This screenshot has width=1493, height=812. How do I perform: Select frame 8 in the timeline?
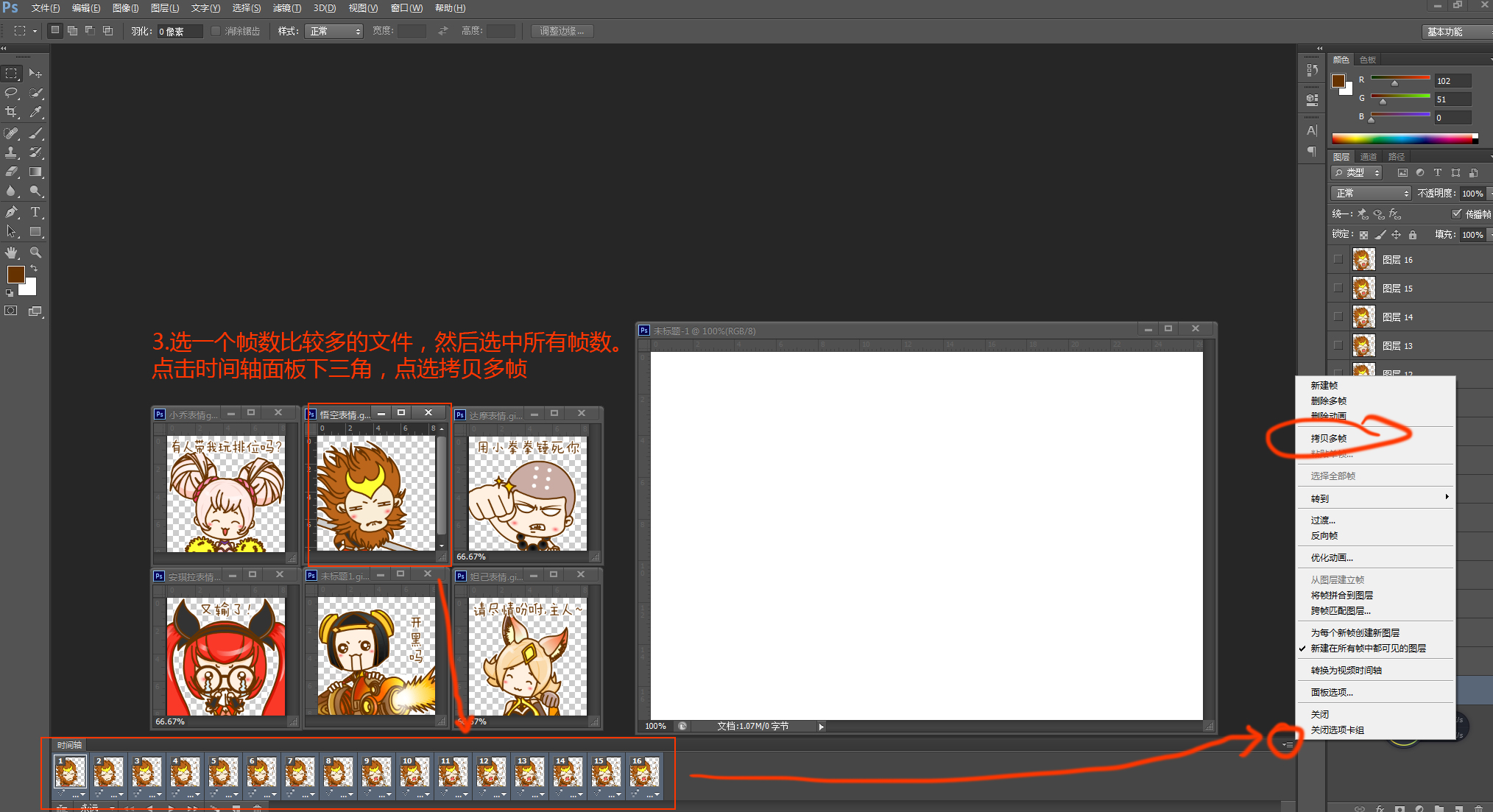(x=338, y=772)
